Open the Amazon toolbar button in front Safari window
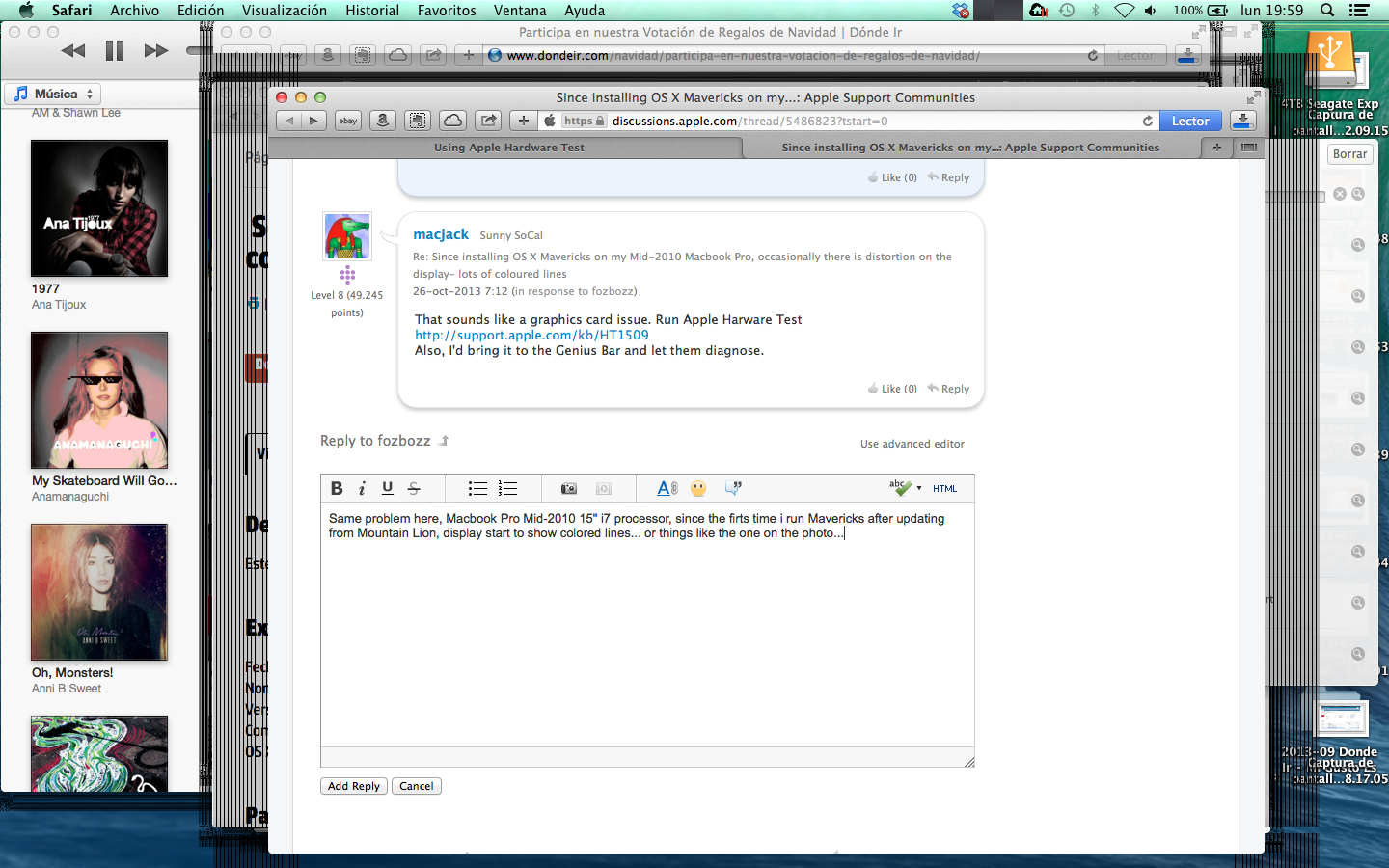Viewport: 1389px width, 868px height. tap(383, 121)
